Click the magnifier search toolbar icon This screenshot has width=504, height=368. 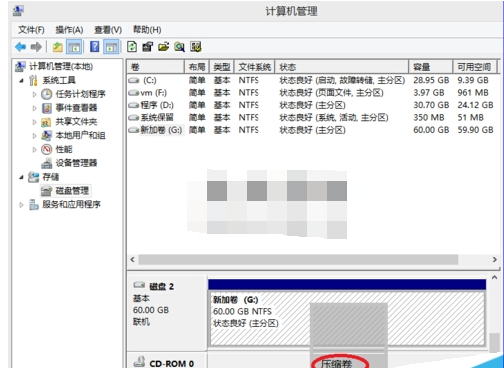coord(179,47)
